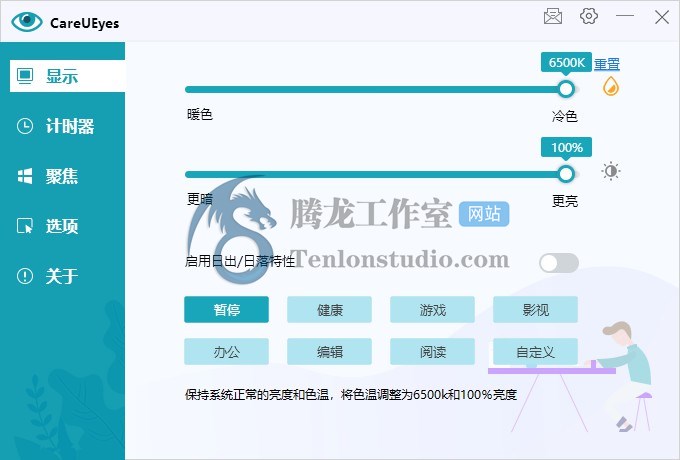Switch to the 办公 preset
The image size is (680, 460).
(x=226, y=352)
